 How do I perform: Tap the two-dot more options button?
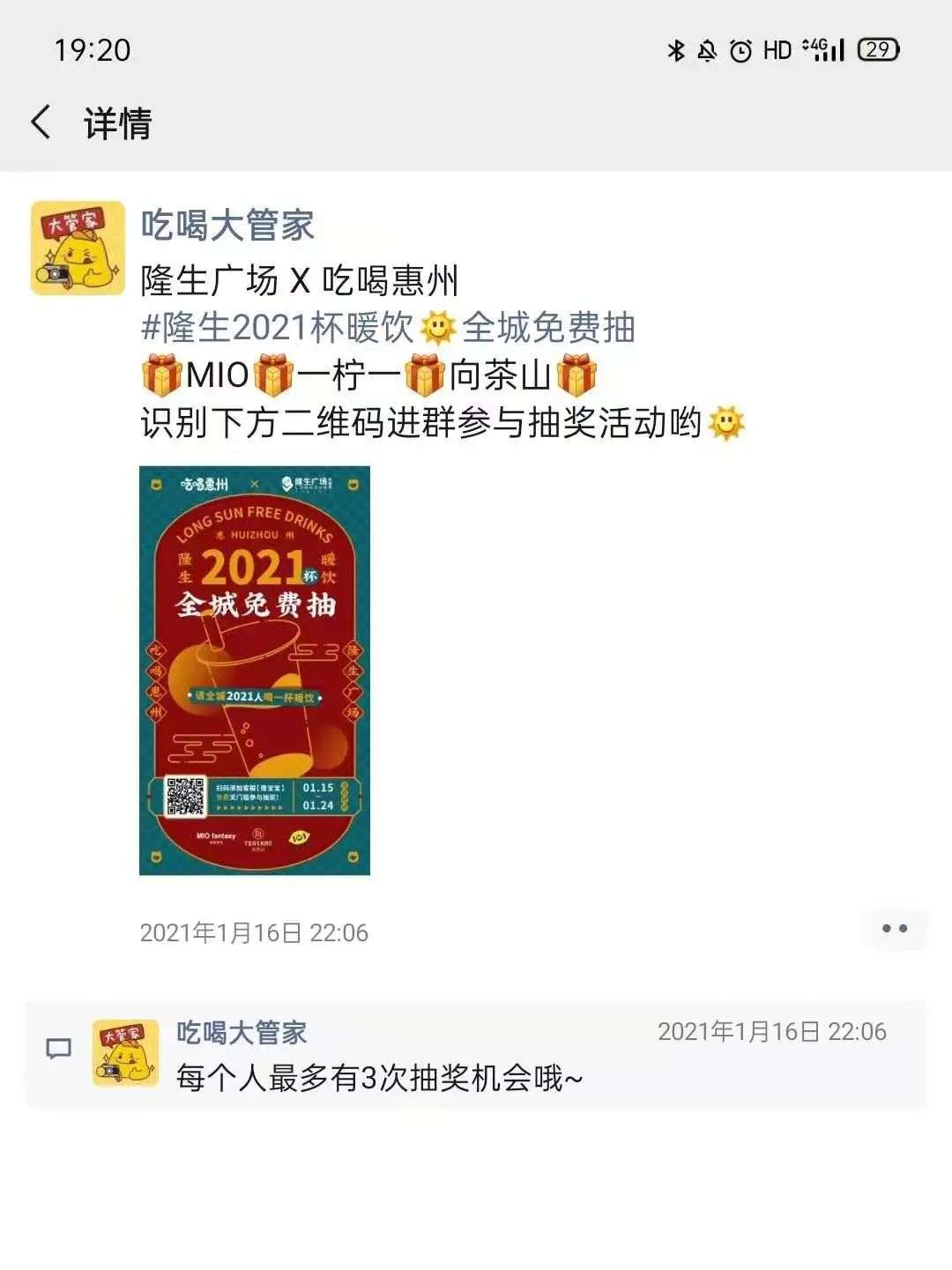895,929
